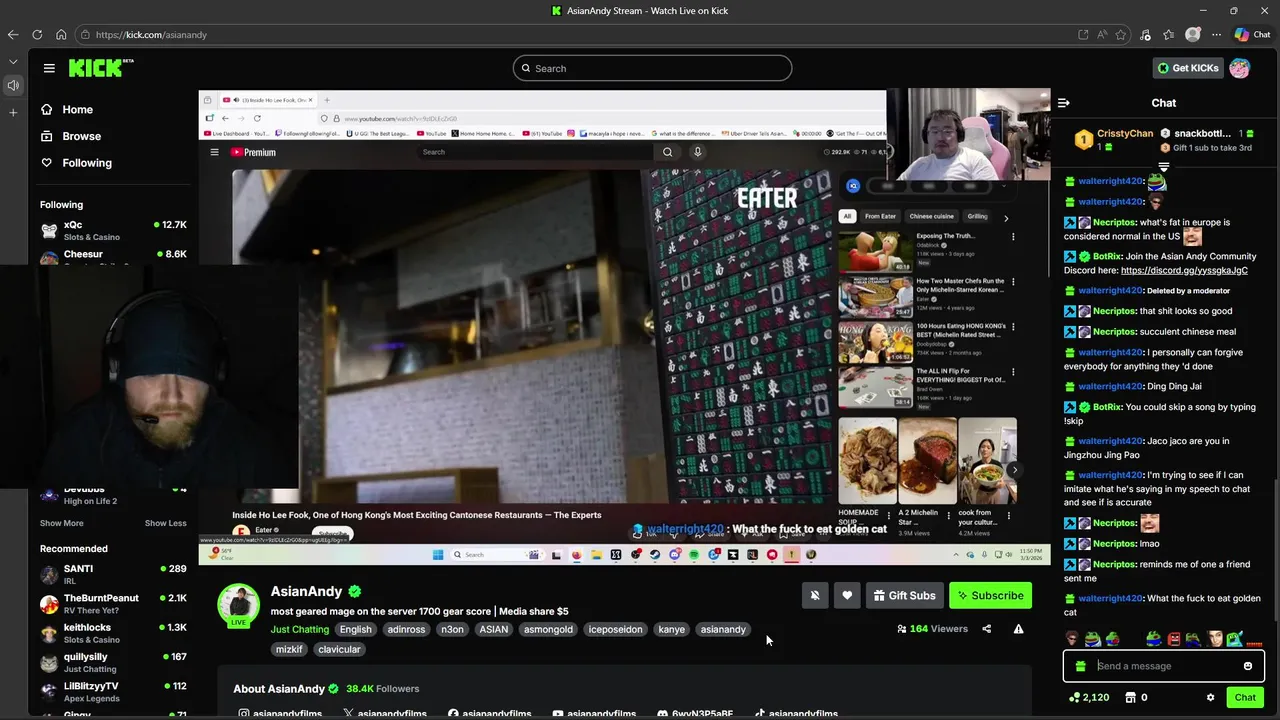Open emoji picker in message box
The width and height of the screenshot is (1280, 720).
coord(1247,666)
